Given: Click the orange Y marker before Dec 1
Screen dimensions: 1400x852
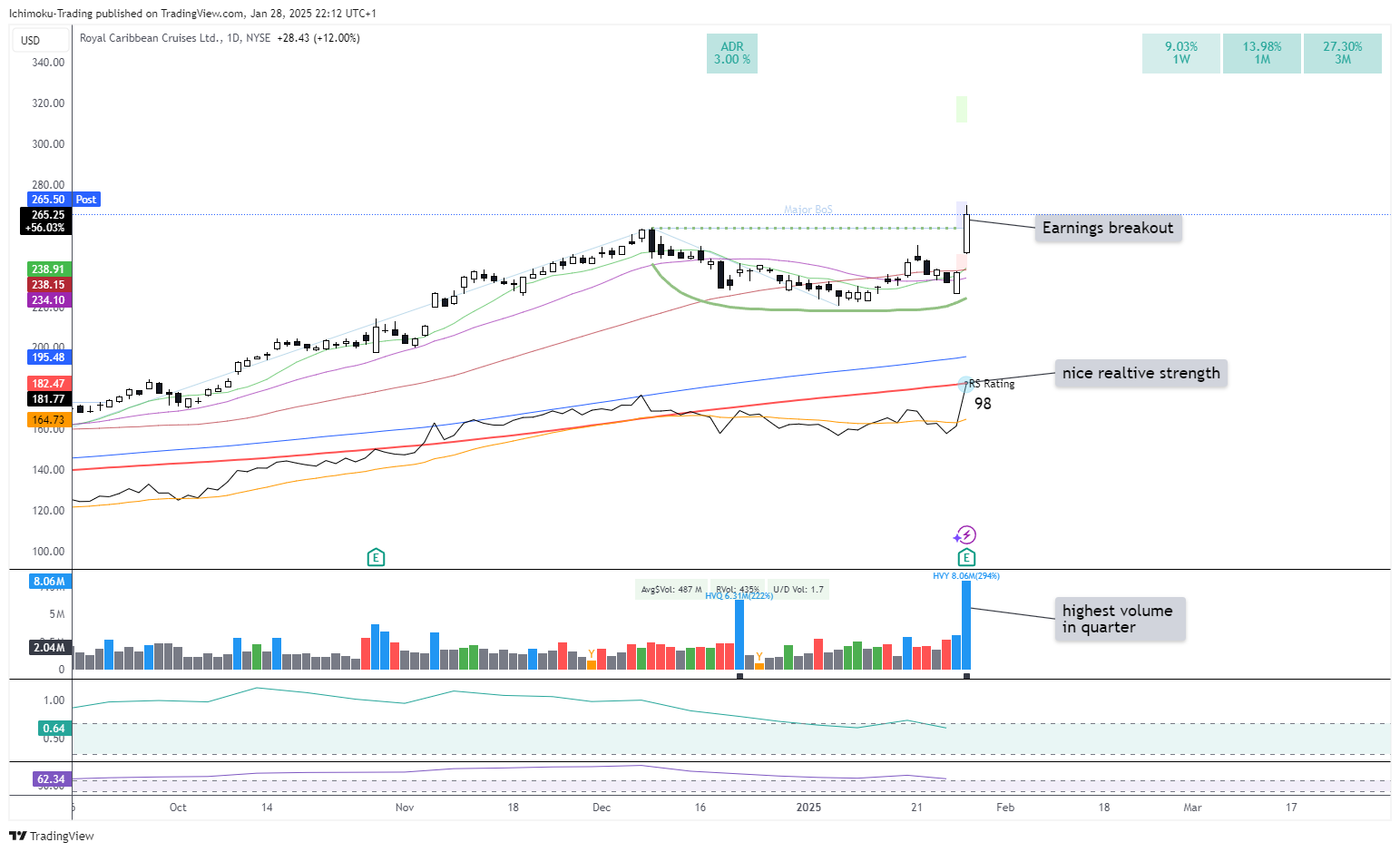Looking at the screenshot, I should pyautogui.click(x=592, y=653).
